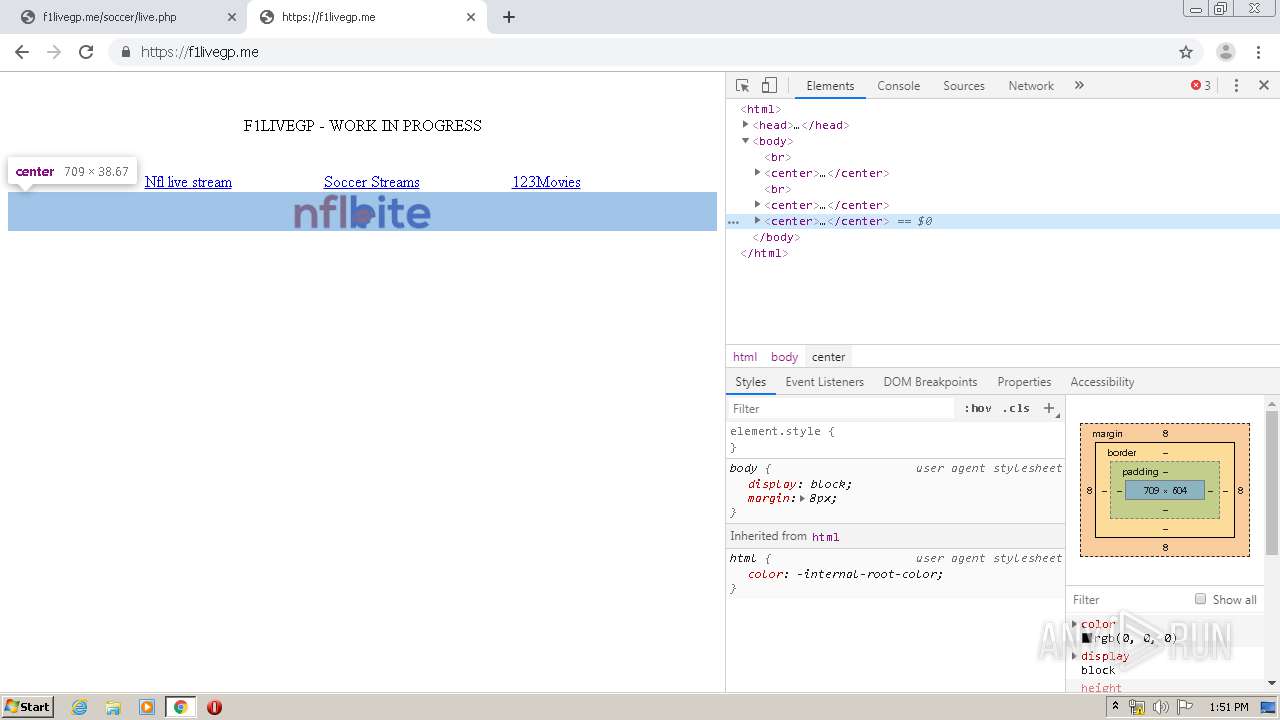Collapse the body element node
The height and width of the screenshot is (720, 1280).
(x=746, y=141)
